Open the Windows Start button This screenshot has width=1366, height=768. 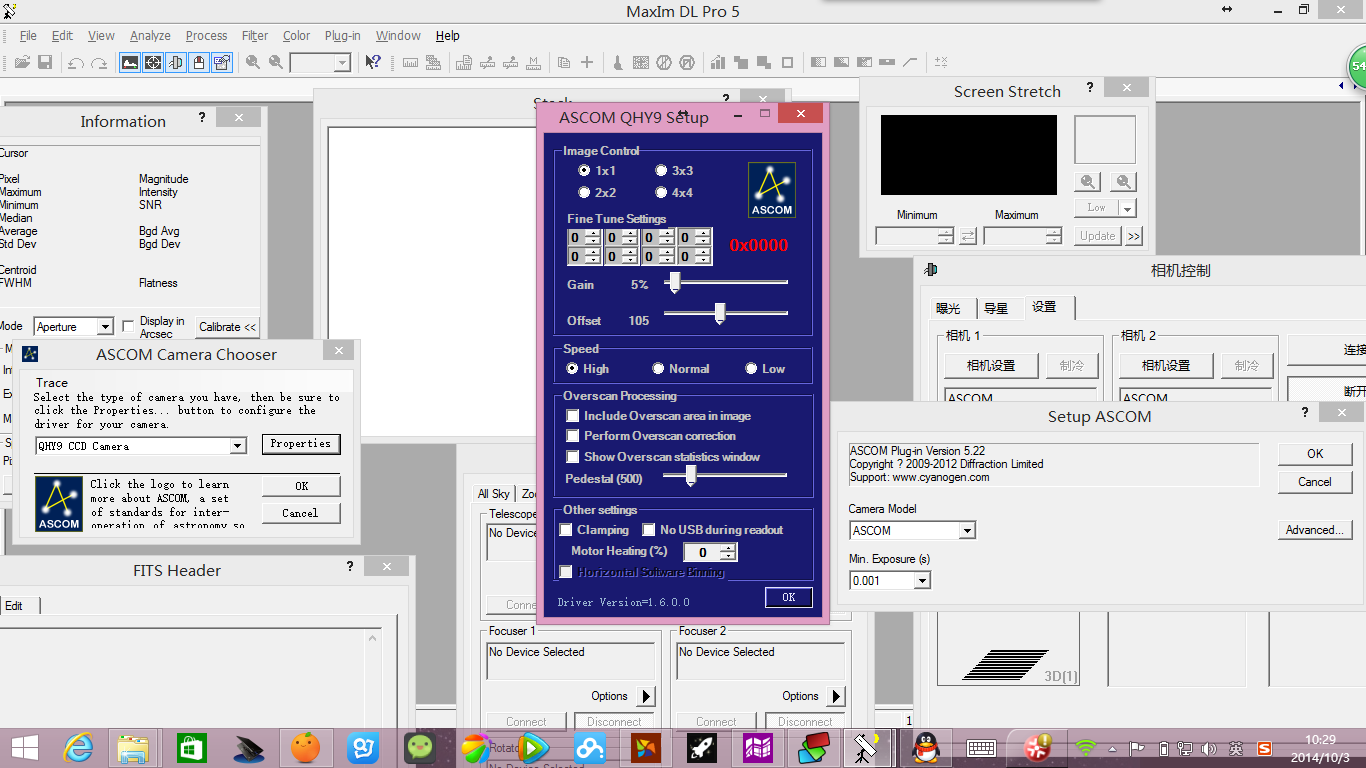tap(25, 747)
